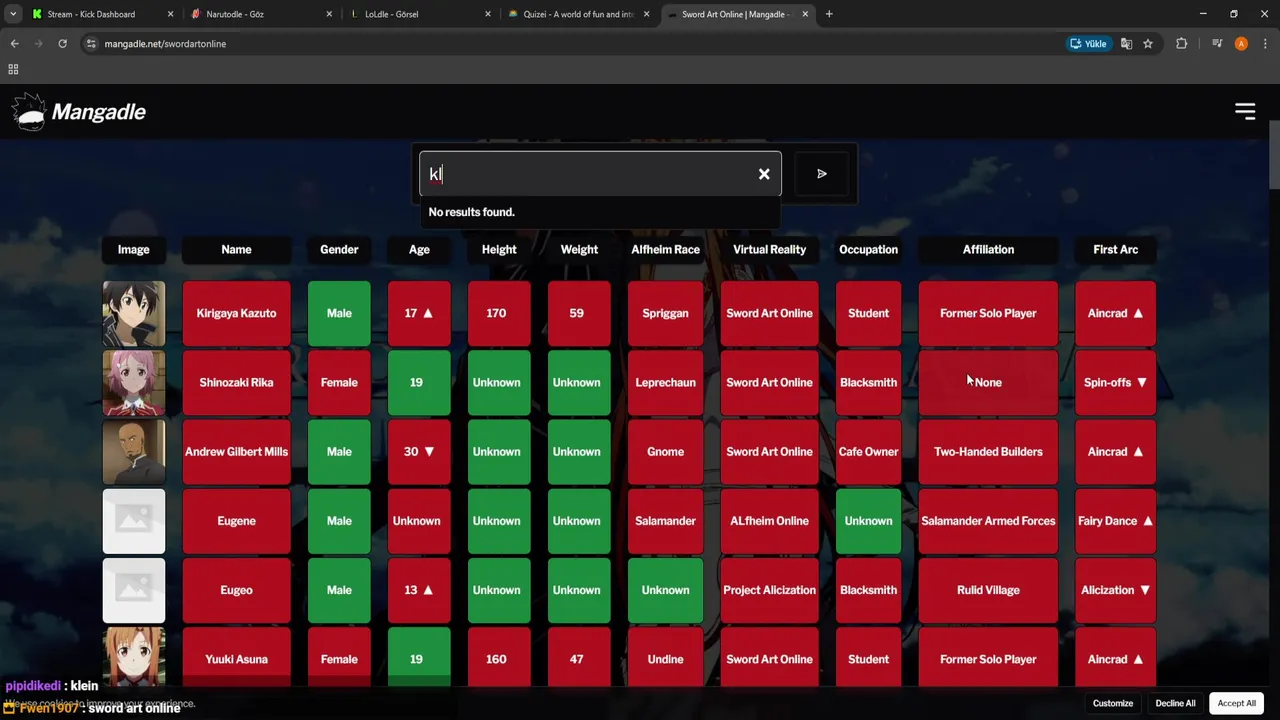Click Eugene placeholder image
This screenshot has height=720, width=1280.
point(134,521)
